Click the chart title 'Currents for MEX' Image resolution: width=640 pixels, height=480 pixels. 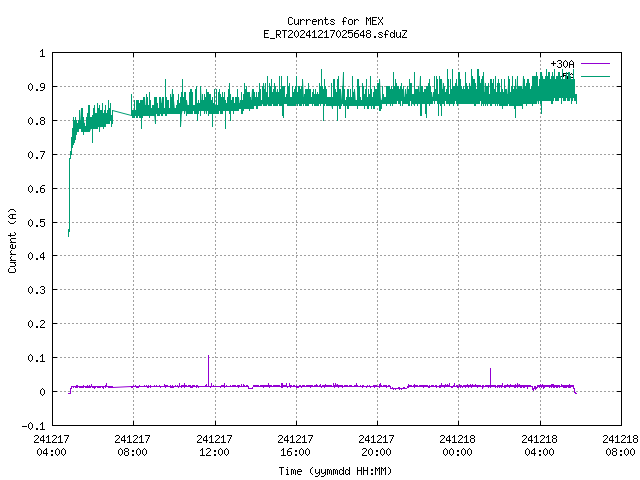335,21
